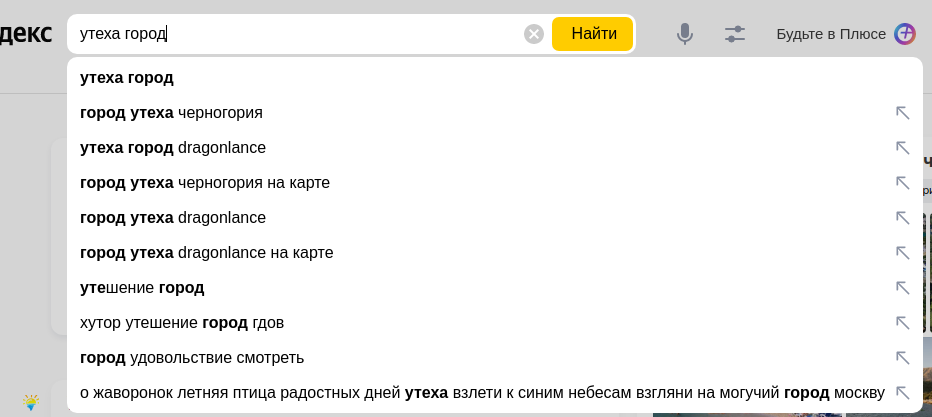Screen dimensions: 932x417
Task: Activate voice search microphone icon
Action: point(685,34)
